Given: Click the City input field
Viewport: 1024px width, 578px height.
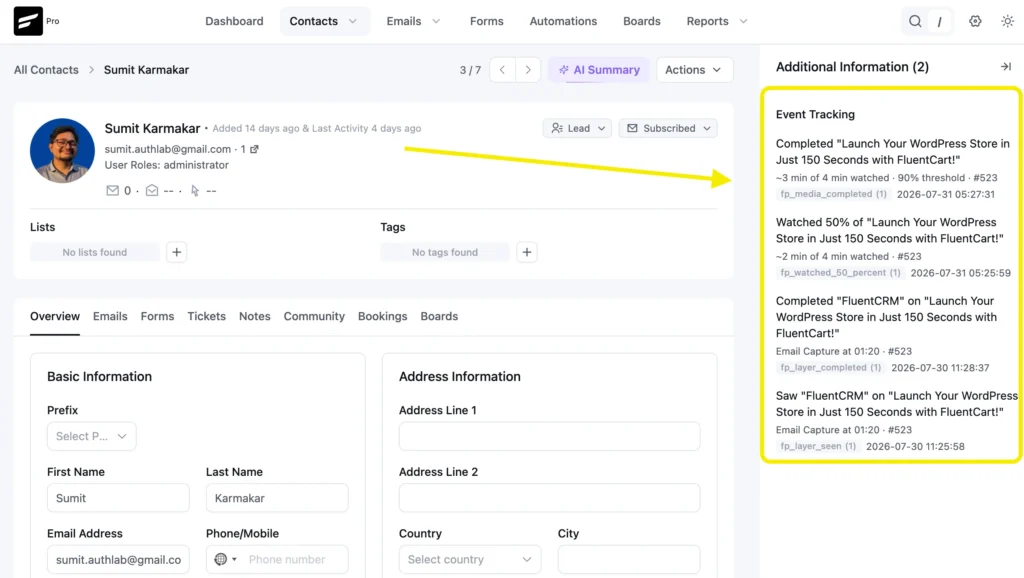Looking at the screenshot, I should pyautogui.click(x=629, y=559).
